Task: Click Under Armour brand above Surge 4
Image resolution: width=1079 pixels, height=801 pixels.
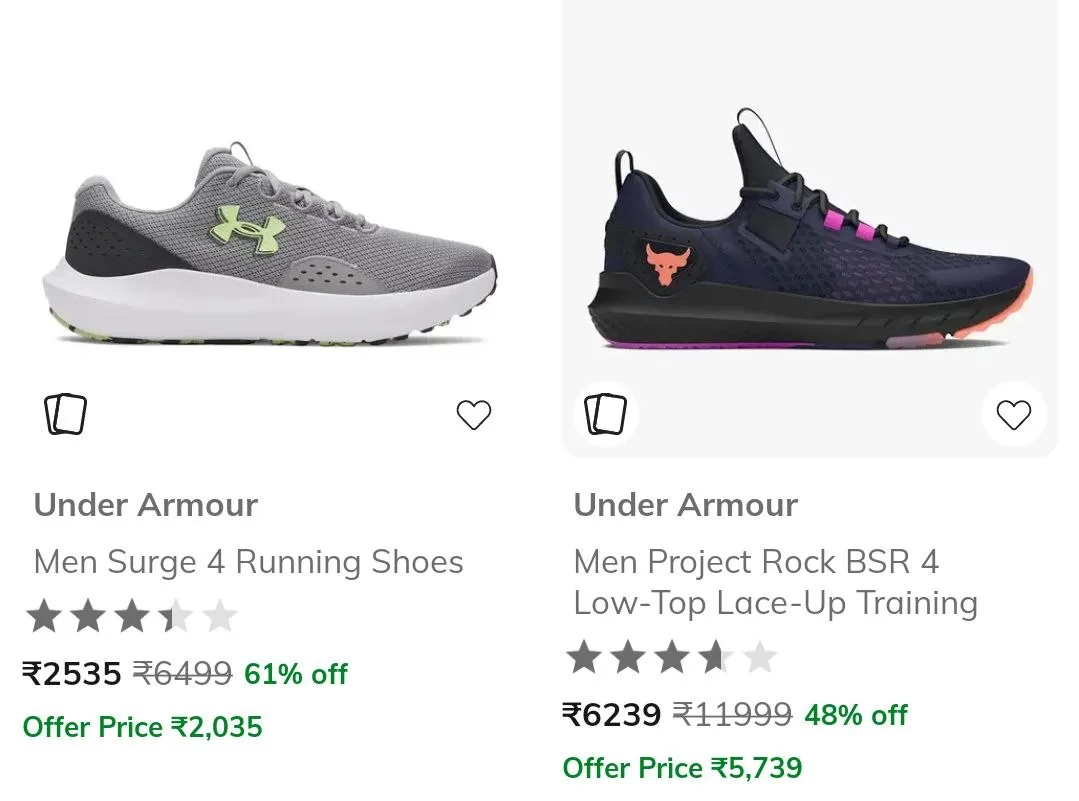Action: [146, 505]
